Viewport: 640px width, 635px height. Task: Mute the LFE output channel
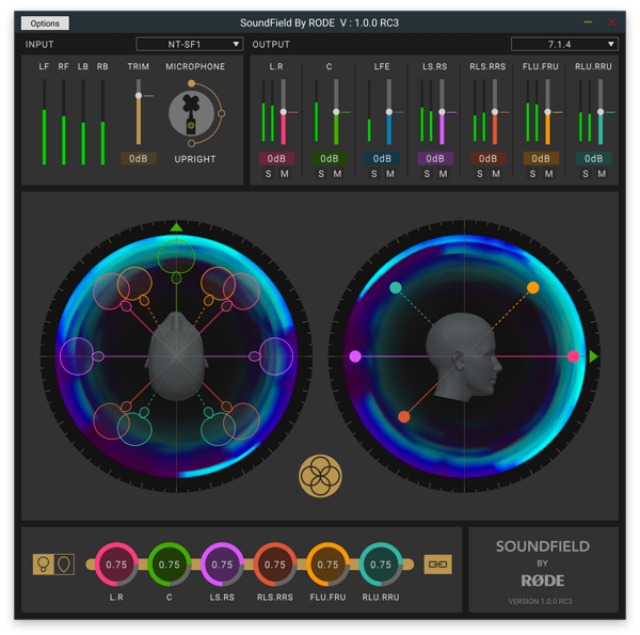point(390,174)
